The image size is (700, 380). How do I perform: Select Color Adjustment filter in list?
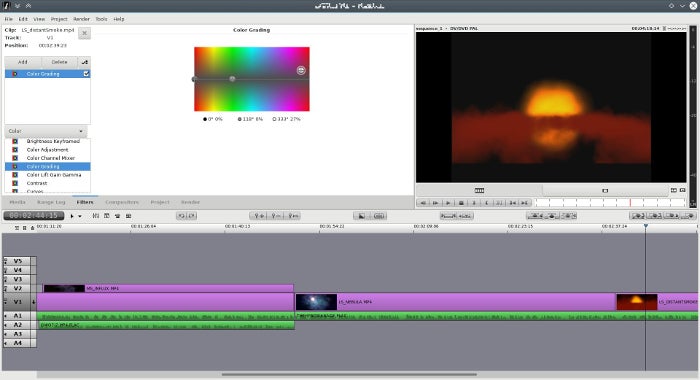47,150
